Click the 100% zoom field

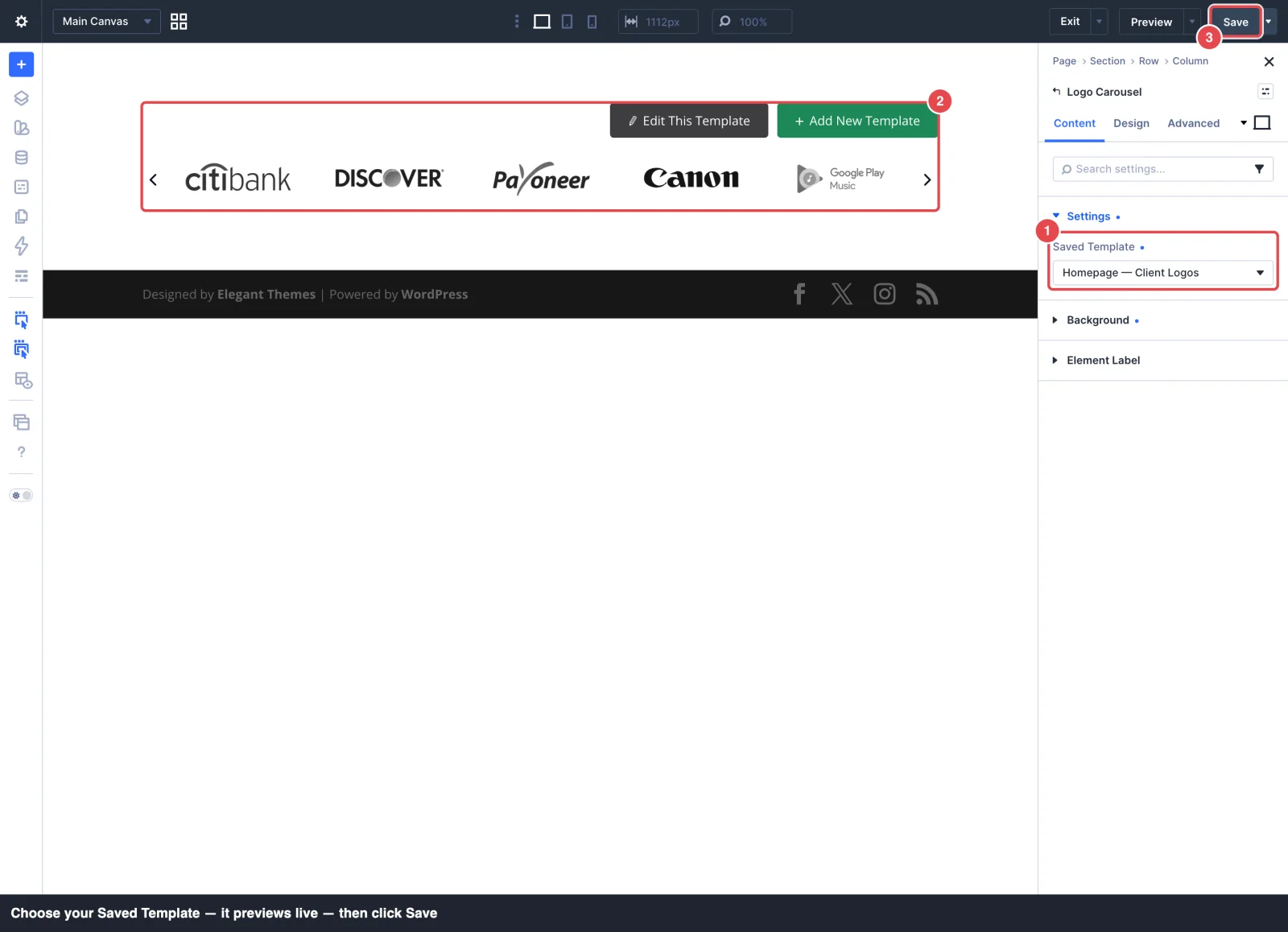tap(752, 22)
